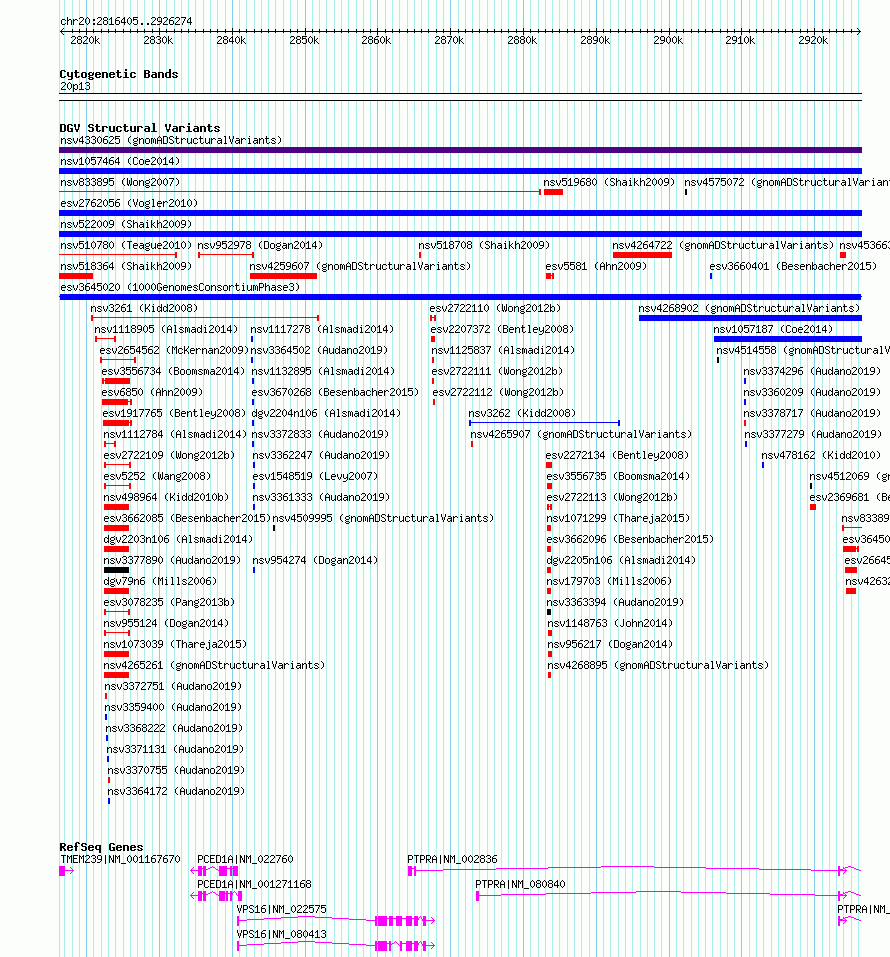Image resolution: width=890 pixels, height=957 pixels.
Task: Open the nsv833895 (Wong2007) variant
Action: (x=120, y=182)
